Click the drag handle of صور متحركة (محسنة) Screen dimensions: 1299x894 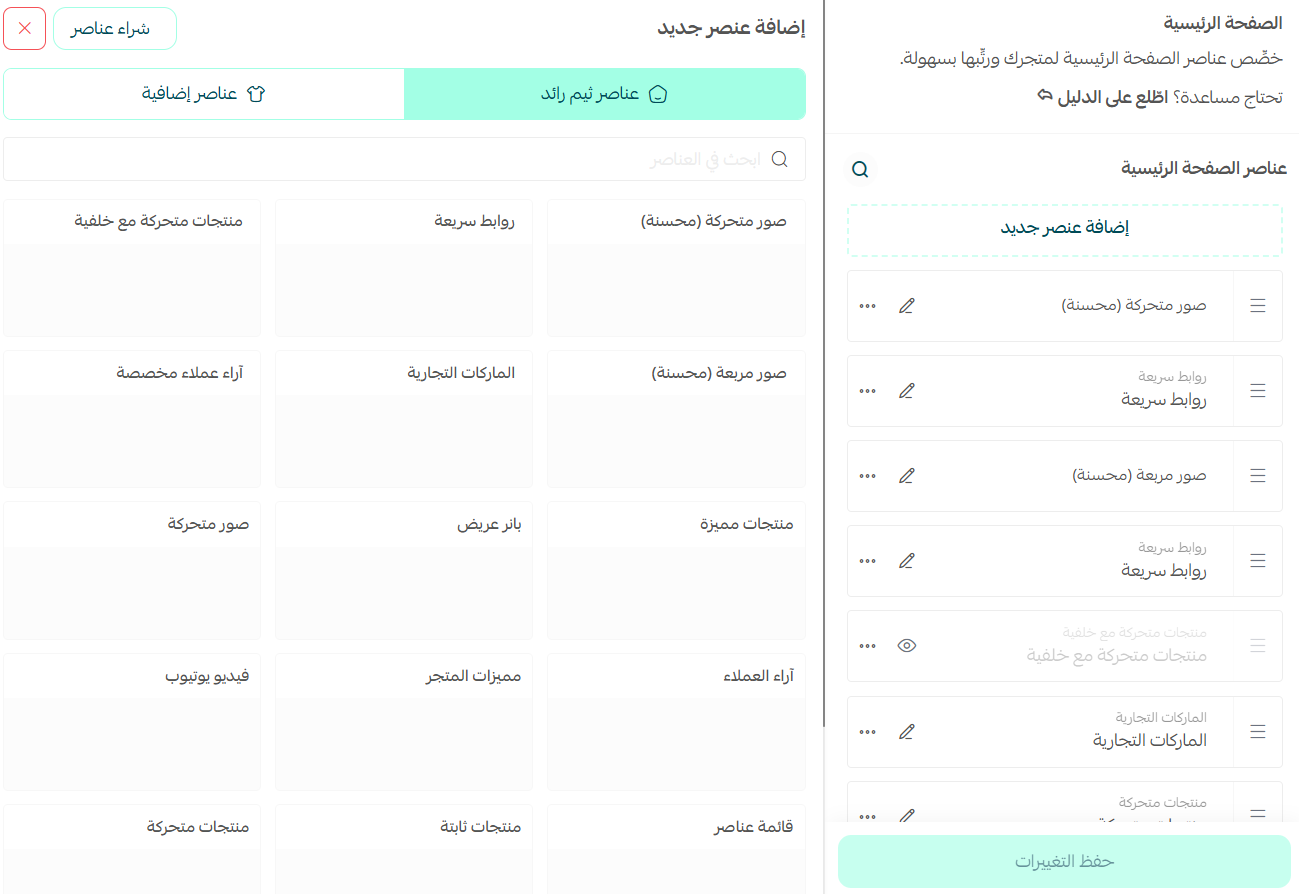(1257, 305)
